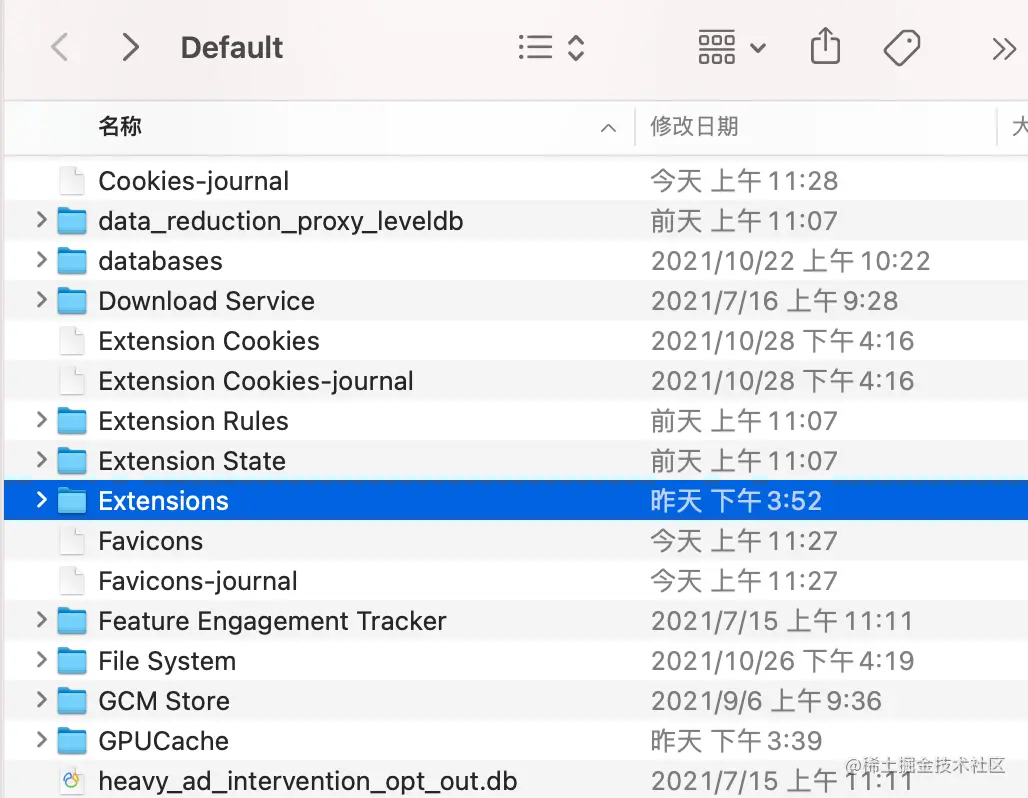1028x798 pixels.
Task: Go forward with the right chevron
Action: point(130,48)
